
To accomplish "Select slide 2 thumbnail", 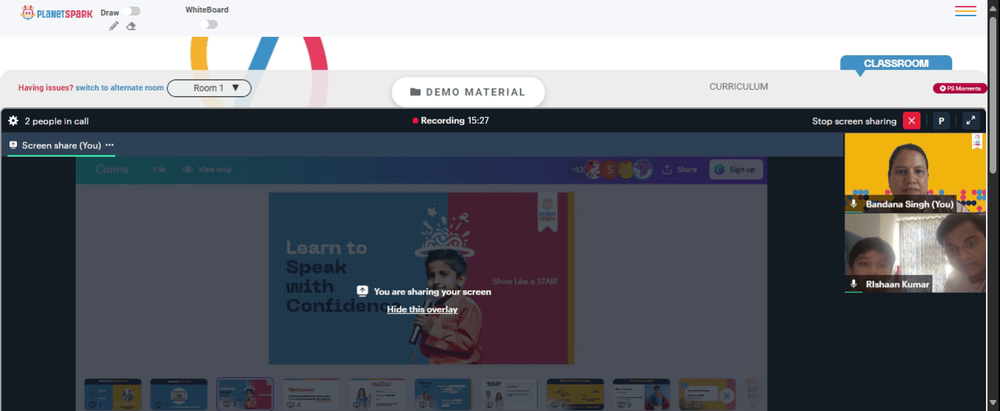I will click(x=179, y=394).
